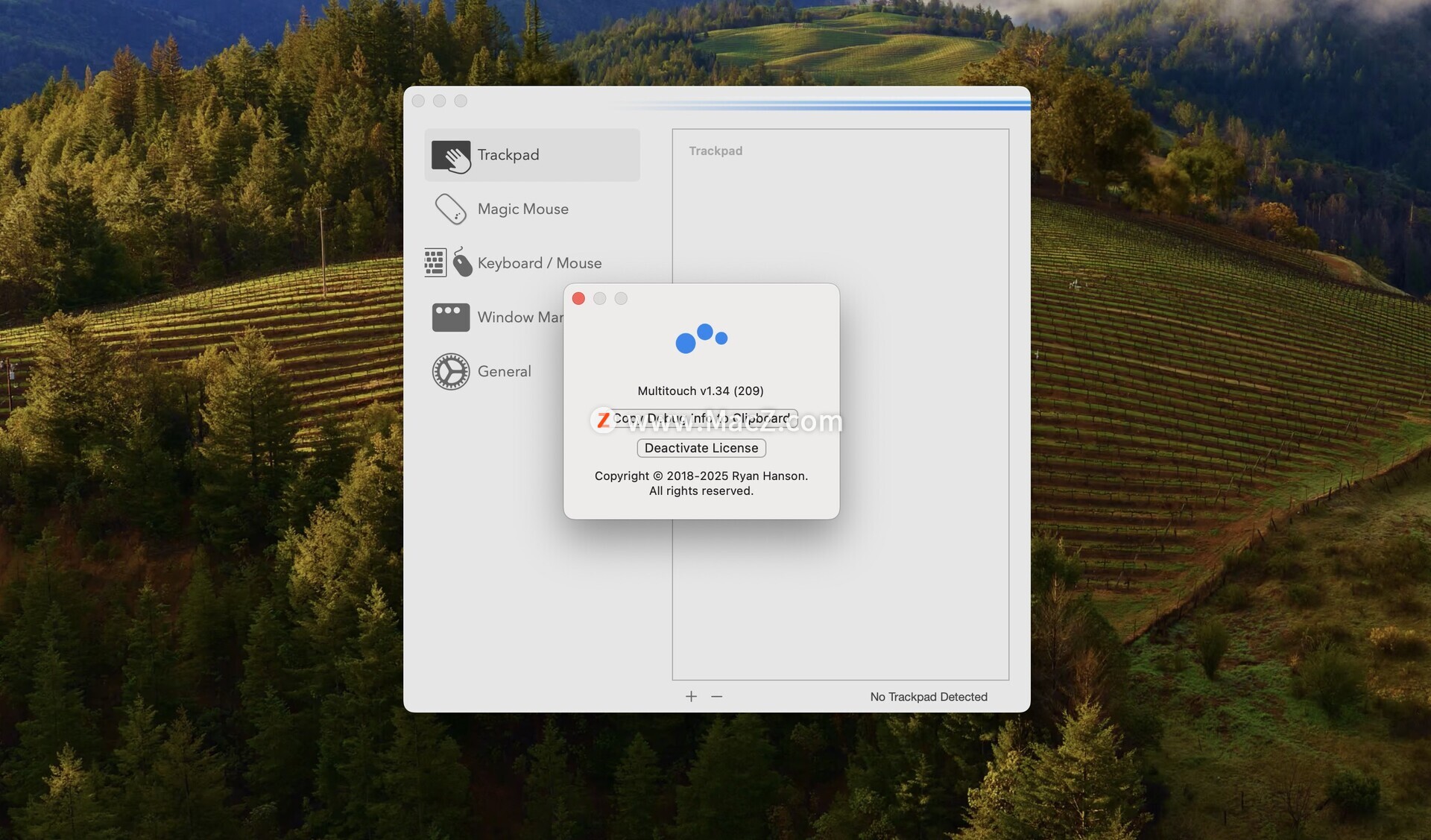Click the All rights reserved text
Image resolution: width=1431 pixels, height=840 pixels.
(x=701, y=490)
